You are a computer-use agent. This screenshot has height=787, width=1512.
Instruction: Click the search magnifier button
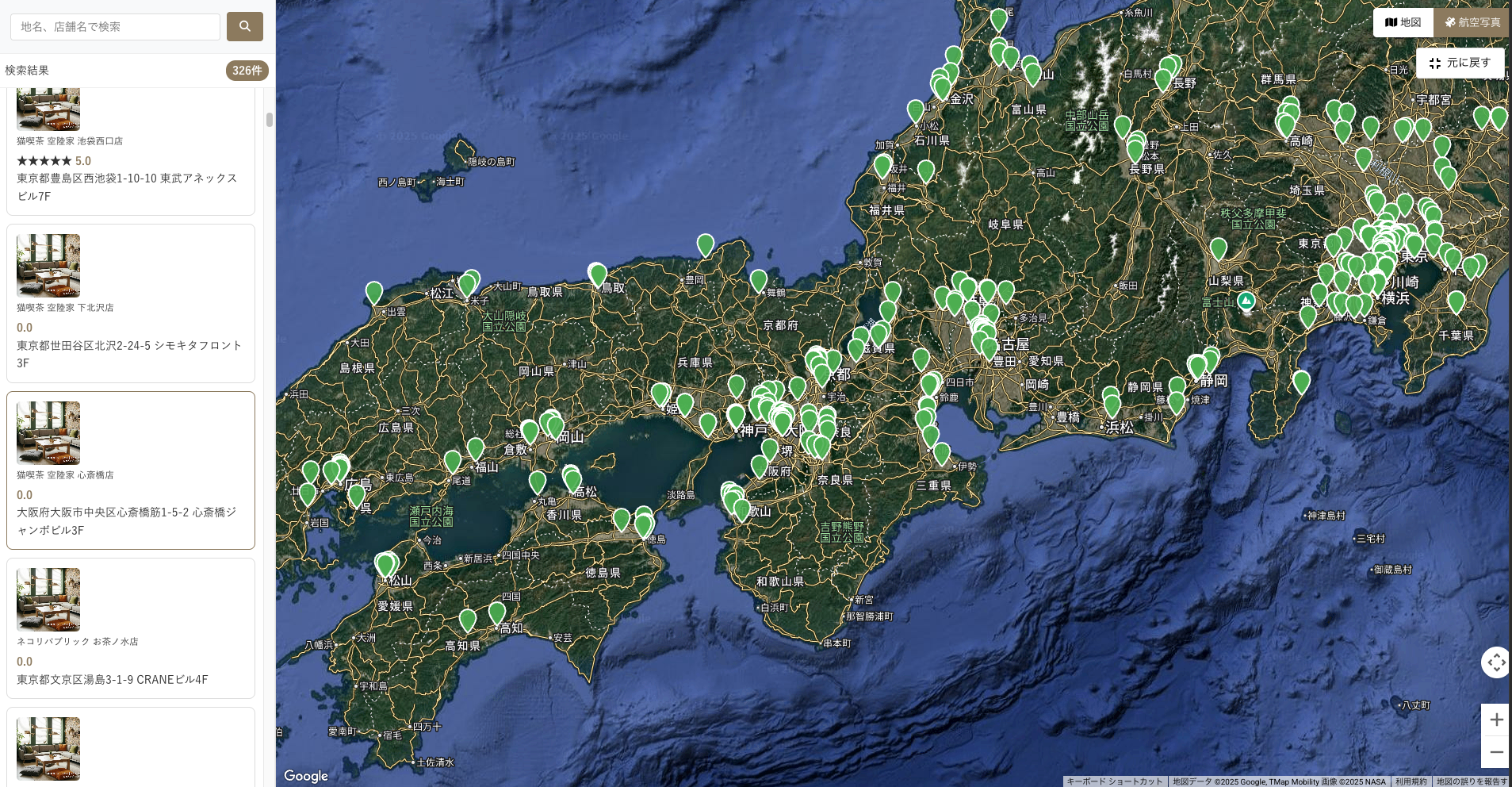[244, 26]
